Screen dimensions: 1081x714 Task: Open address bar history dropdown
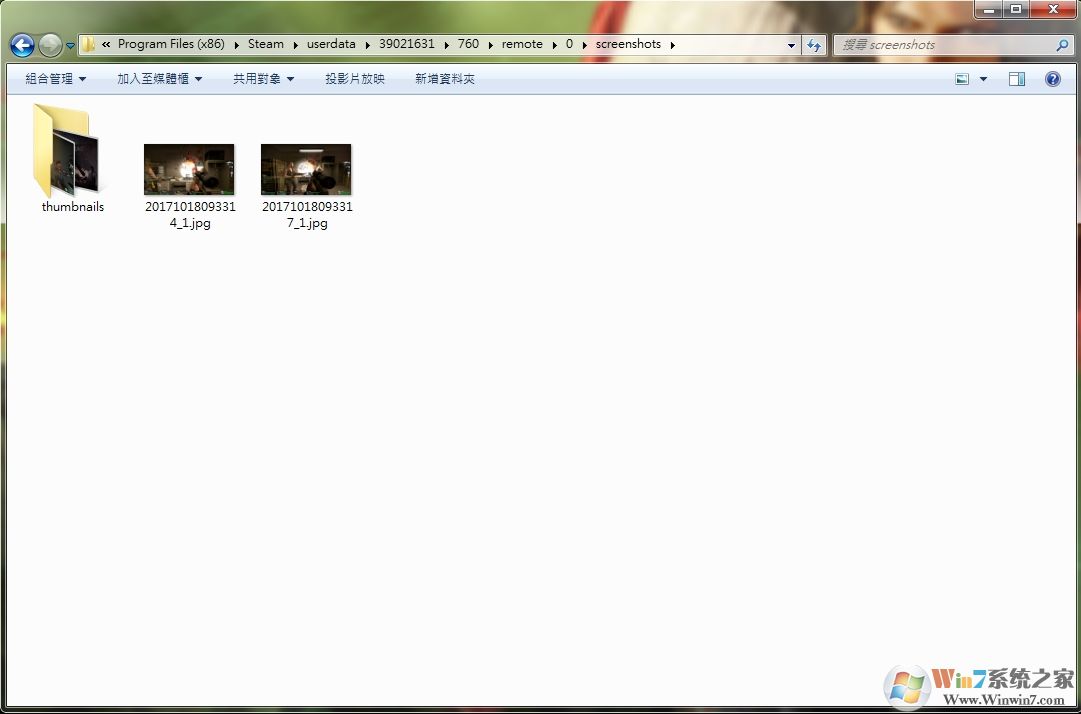[x=791, y=45]
